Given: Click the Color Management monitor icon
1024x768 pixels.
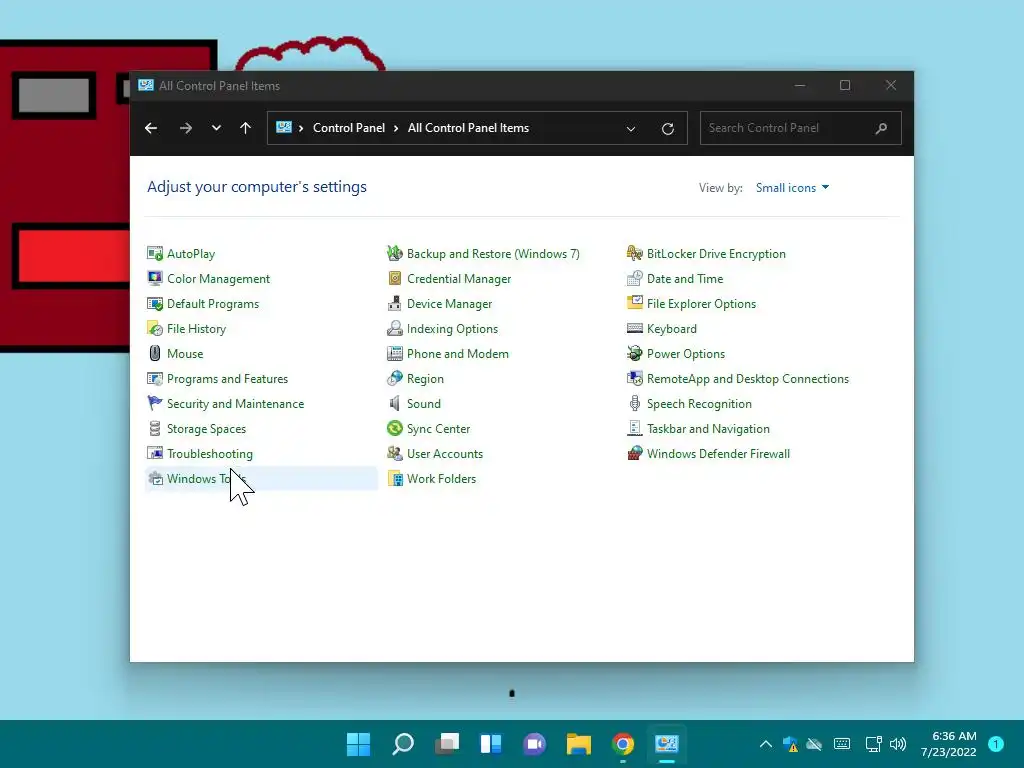Looking at the screenshot, I should click(x=155, y=278).
